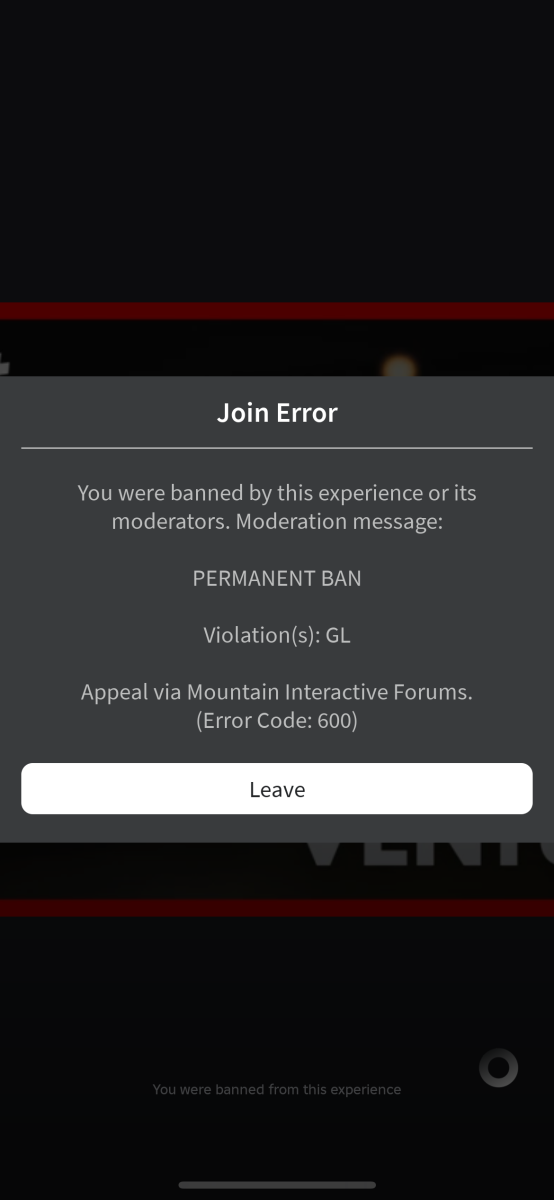Tap the PERMANENT BAN moderation text
The height and width of the screenshot is (1200, 554).
tap(277, 578)
